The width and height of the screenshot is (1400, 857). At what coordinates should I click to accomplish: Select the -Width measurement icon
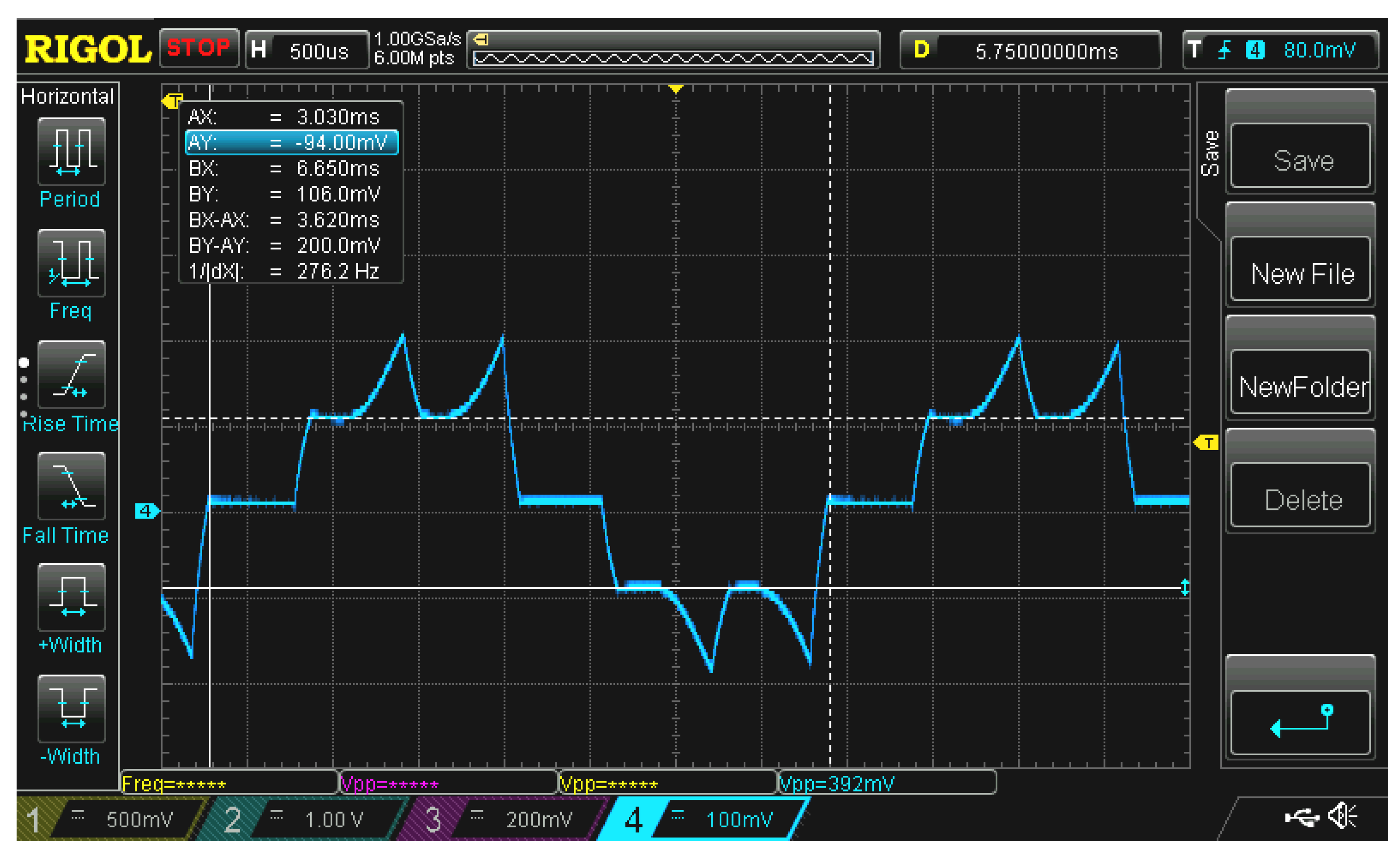[72, 708]
